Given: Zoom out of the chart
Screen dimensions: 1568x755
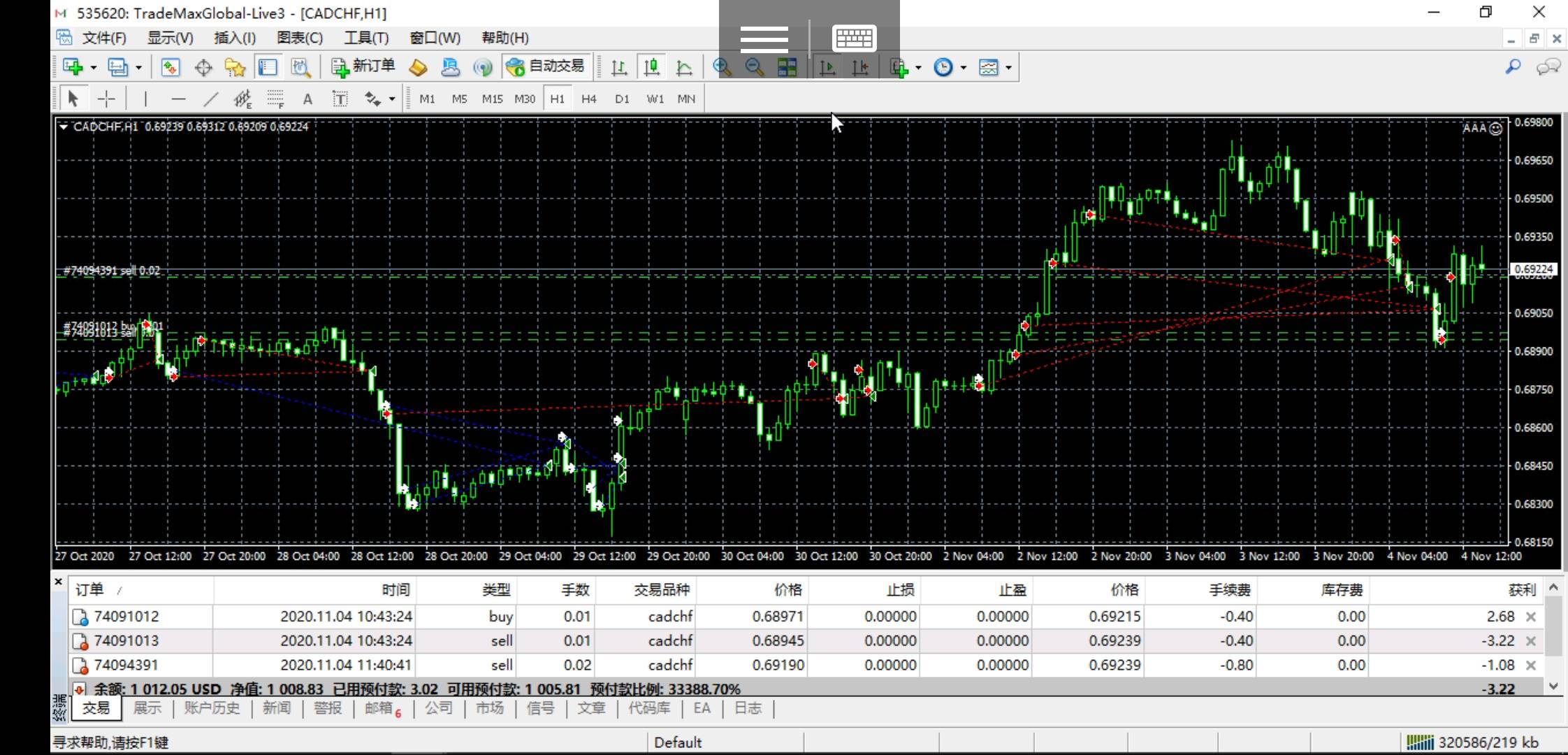Looking at the screenshot, I should (754, 67).
